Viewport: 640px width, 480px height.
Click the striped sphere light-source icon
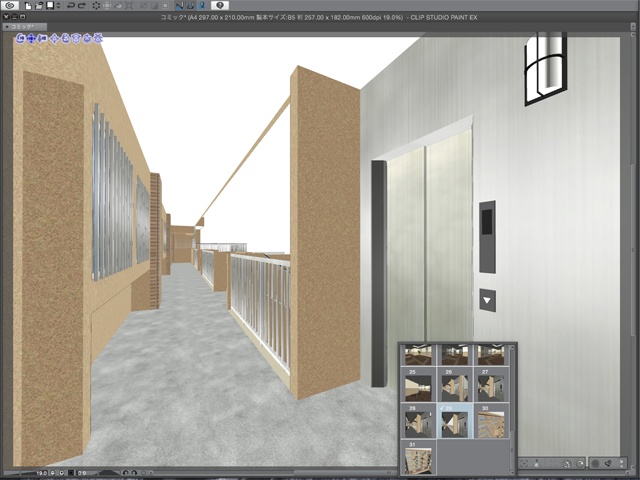596,463
